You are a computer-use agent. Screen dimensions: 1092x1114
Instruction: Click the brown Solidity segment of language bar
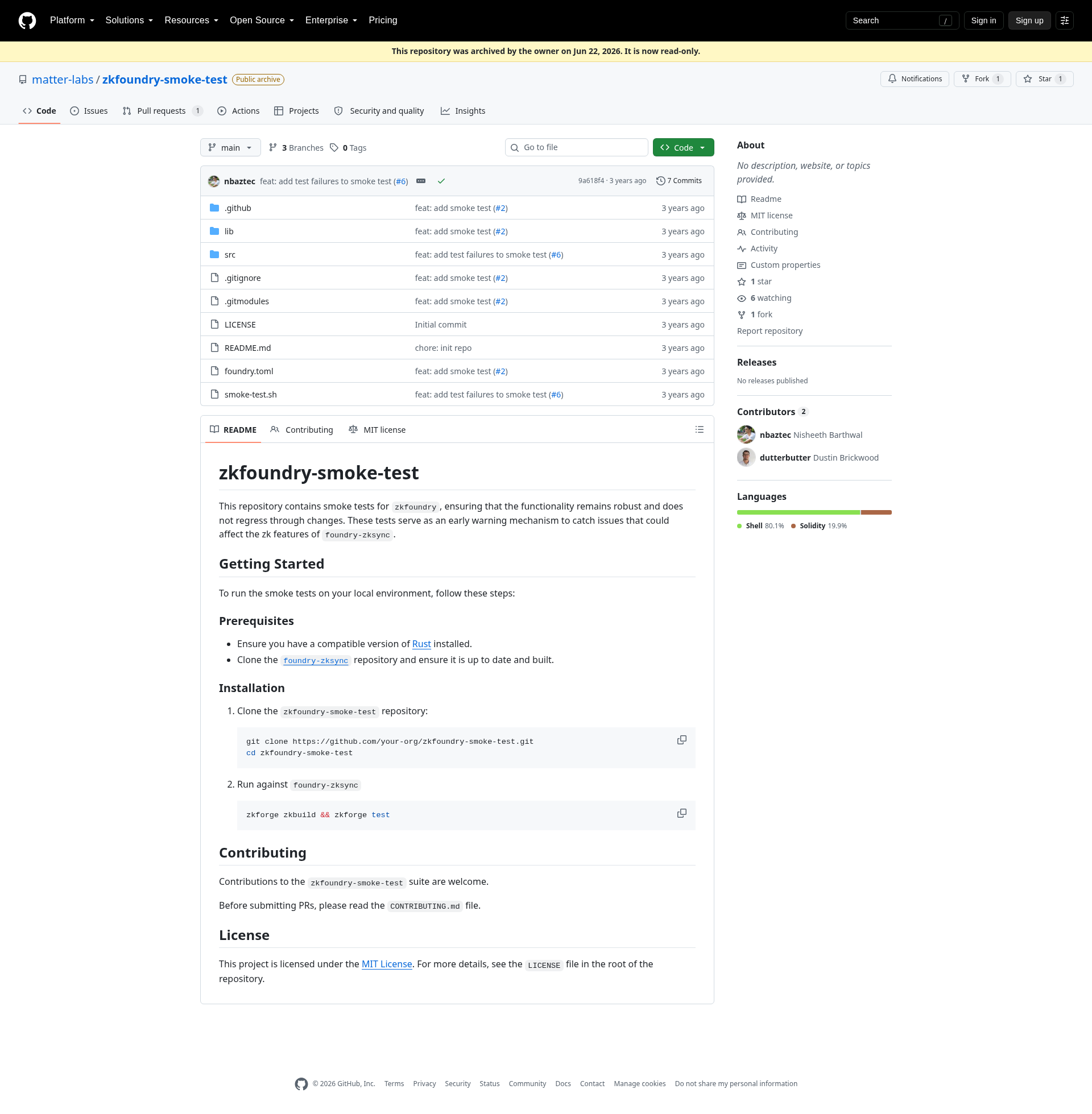[x=876, y=512]
